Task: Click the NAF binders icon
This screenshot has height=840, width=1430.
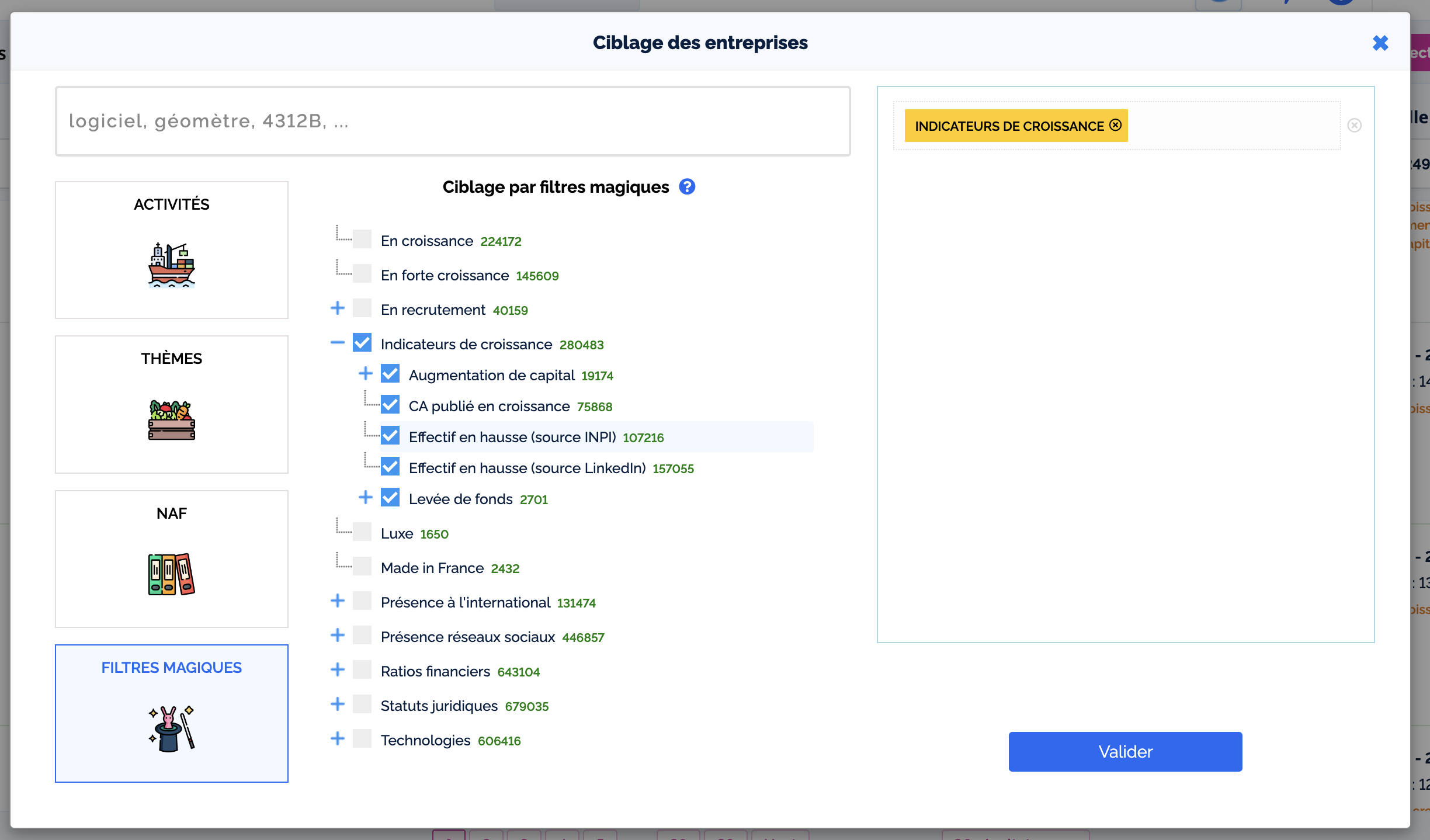Action: [x=171, y=574]
